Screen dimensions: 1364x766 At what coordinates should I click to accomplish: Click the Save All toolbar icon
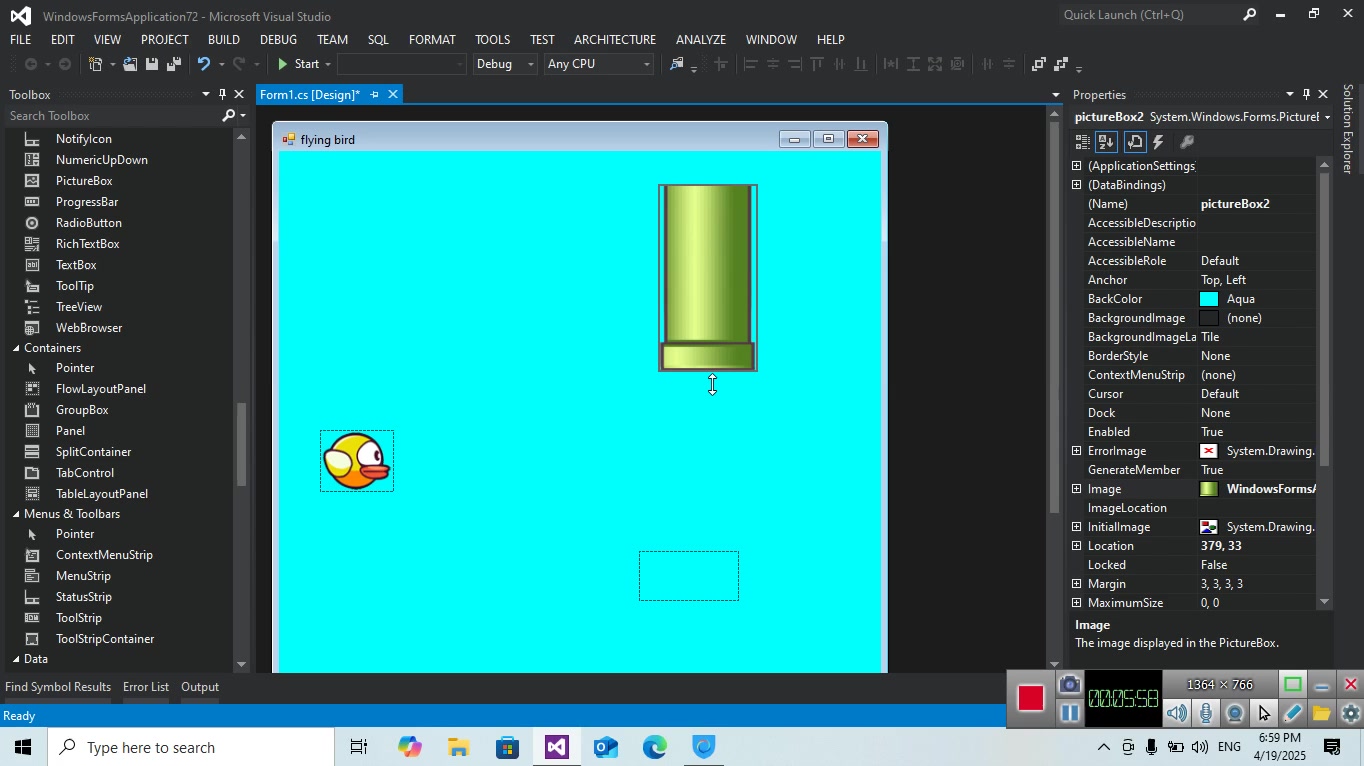click(173, 64)
